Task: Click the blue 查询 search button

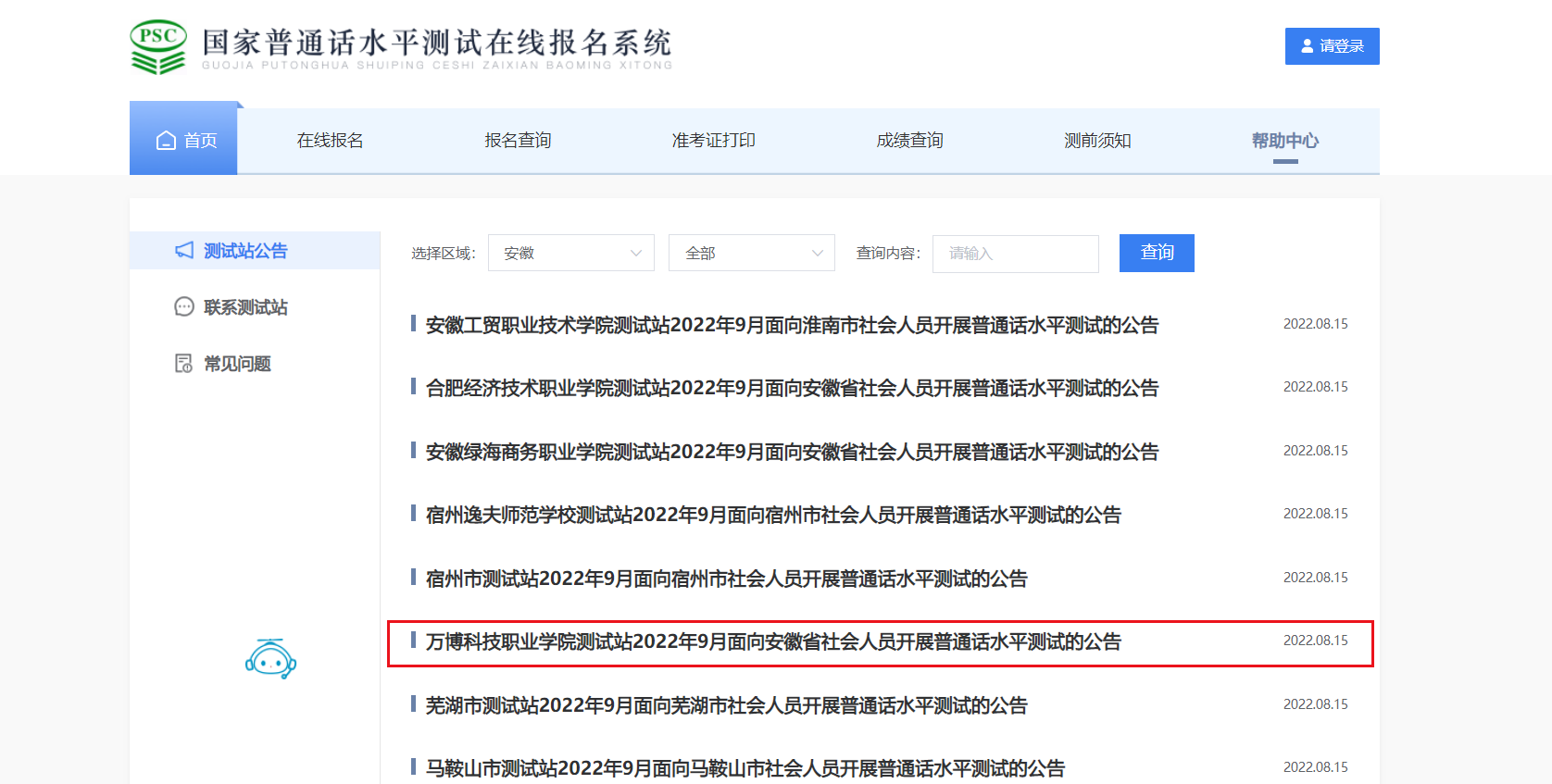Action: [x=1157, y=253]
